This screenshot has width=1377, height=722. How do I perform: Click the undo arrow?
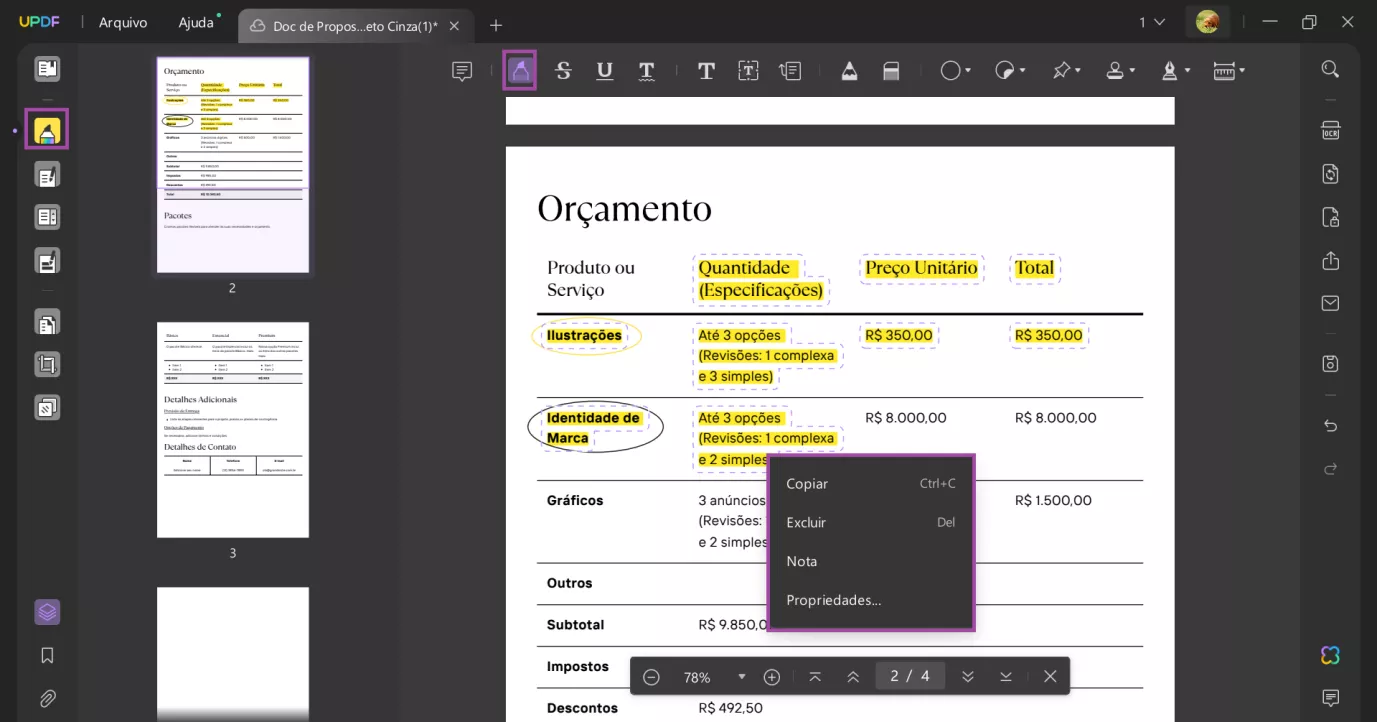1330,426
